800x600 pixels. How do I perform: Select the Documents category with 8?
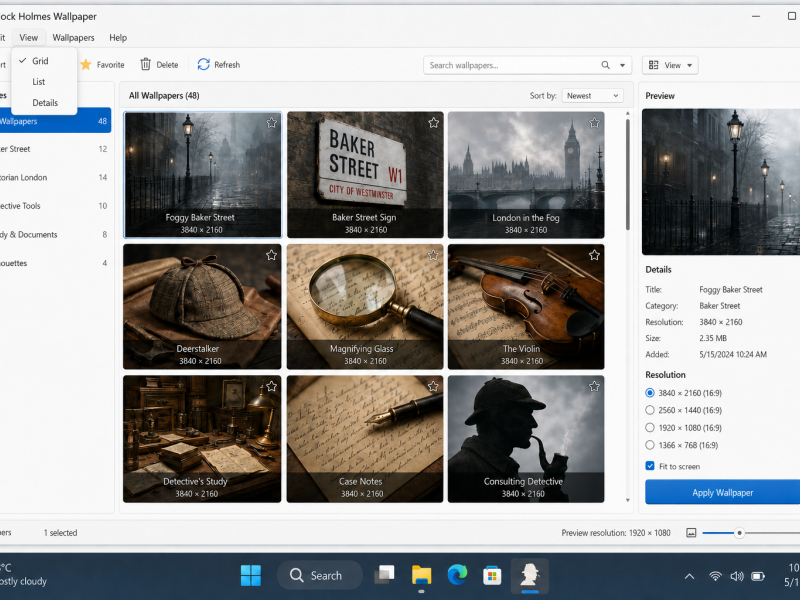click(x=54, y=235)
